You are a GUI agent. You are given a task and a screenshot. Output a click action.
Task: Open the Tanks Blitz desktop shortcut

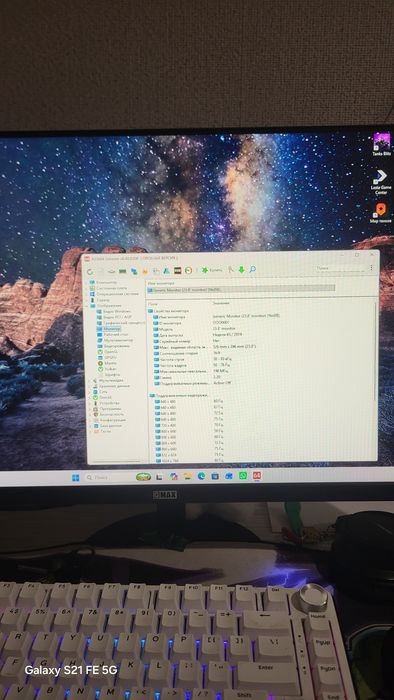(382, 144)
